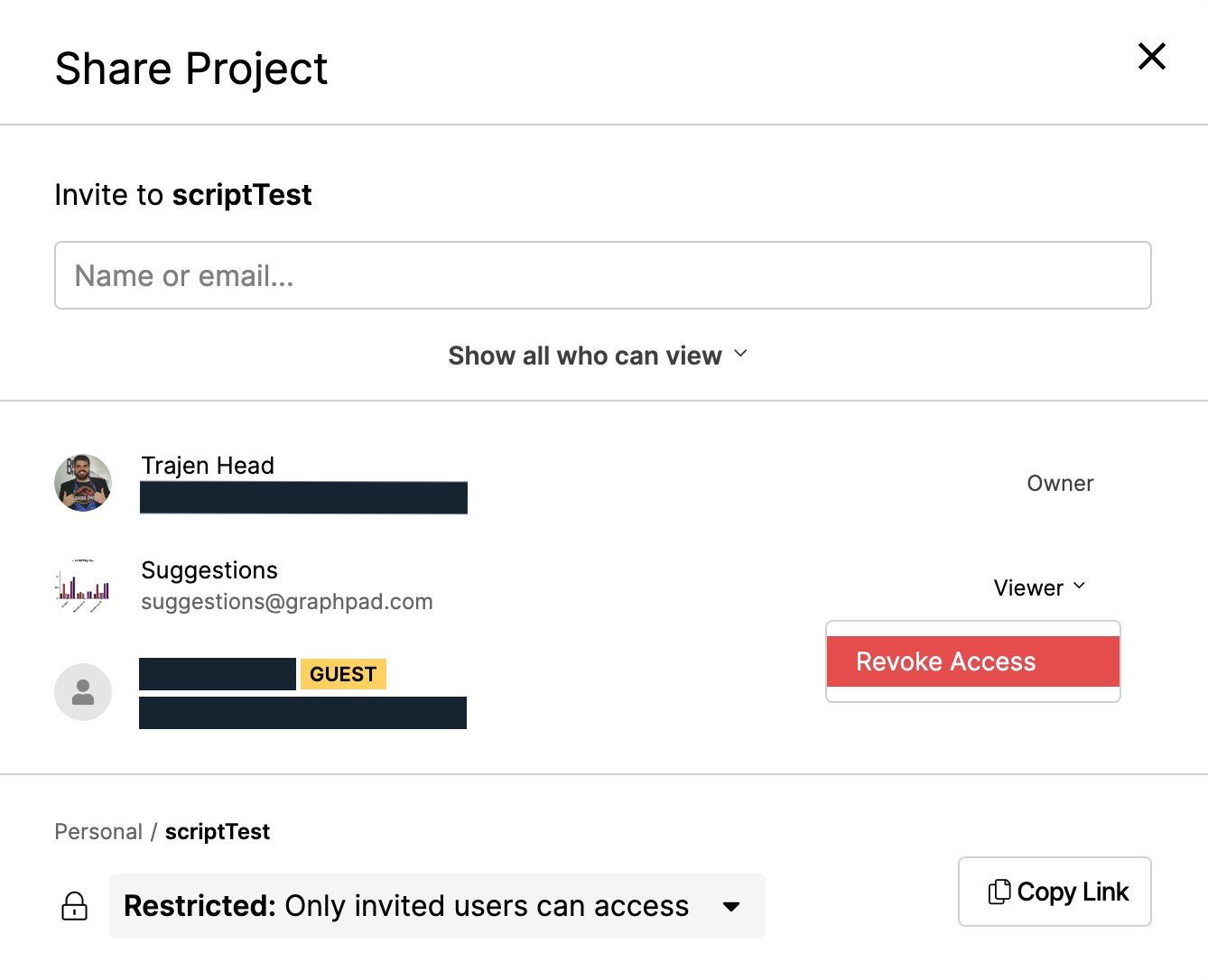
Task: Click the Suggestions user chart avatar
Action: [x=83, y=587]
